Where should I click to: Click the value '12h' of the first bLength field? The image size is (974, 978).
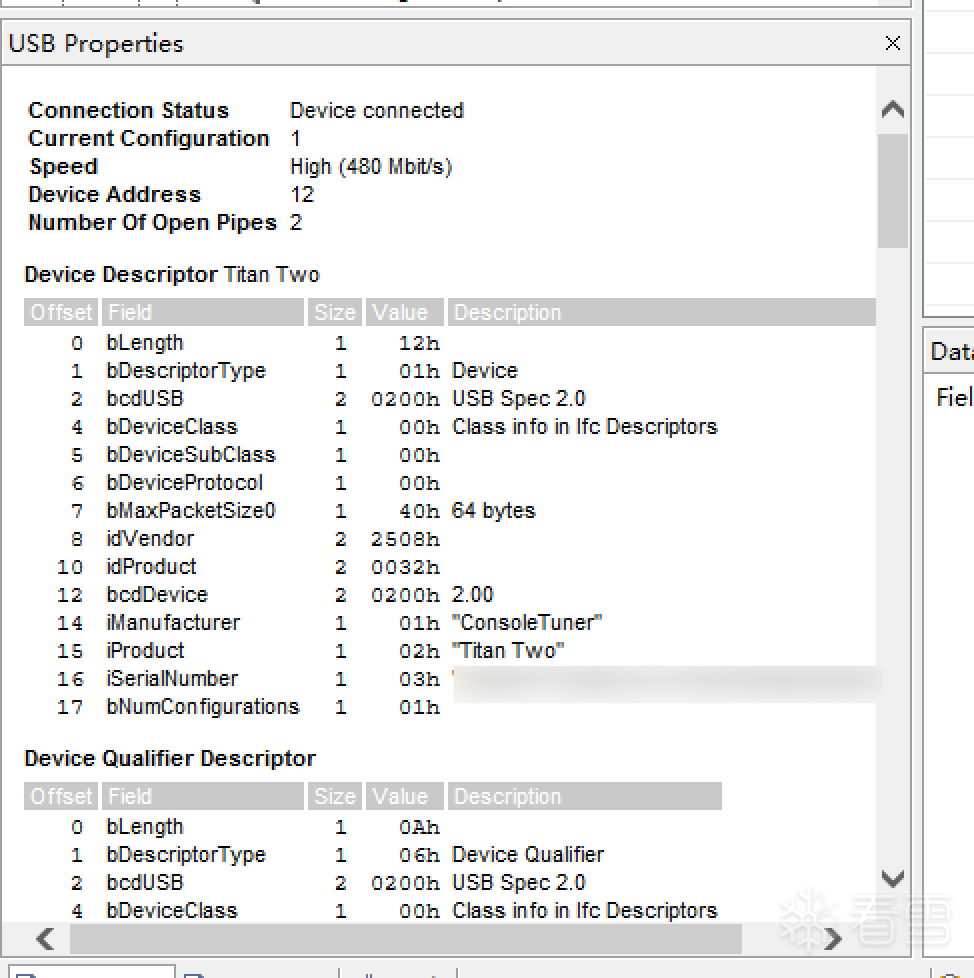click(419, 343)
